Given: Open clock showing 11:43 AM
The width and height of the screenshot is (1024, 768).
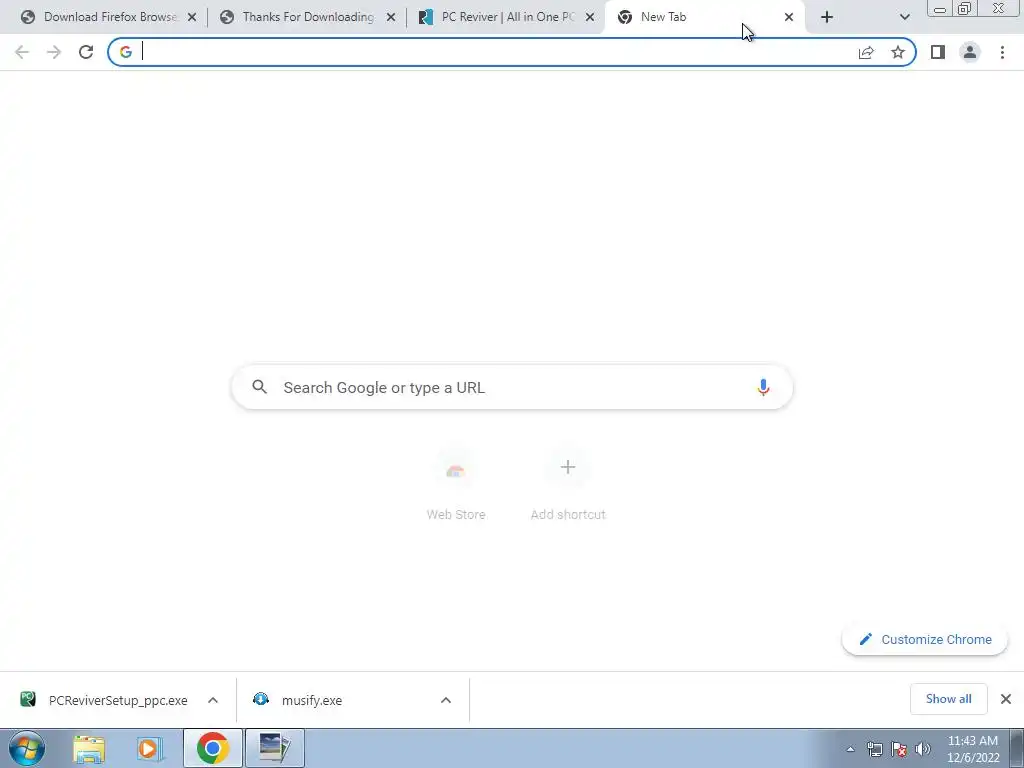Looking at the screenshot, I should (x=973, y=749).
